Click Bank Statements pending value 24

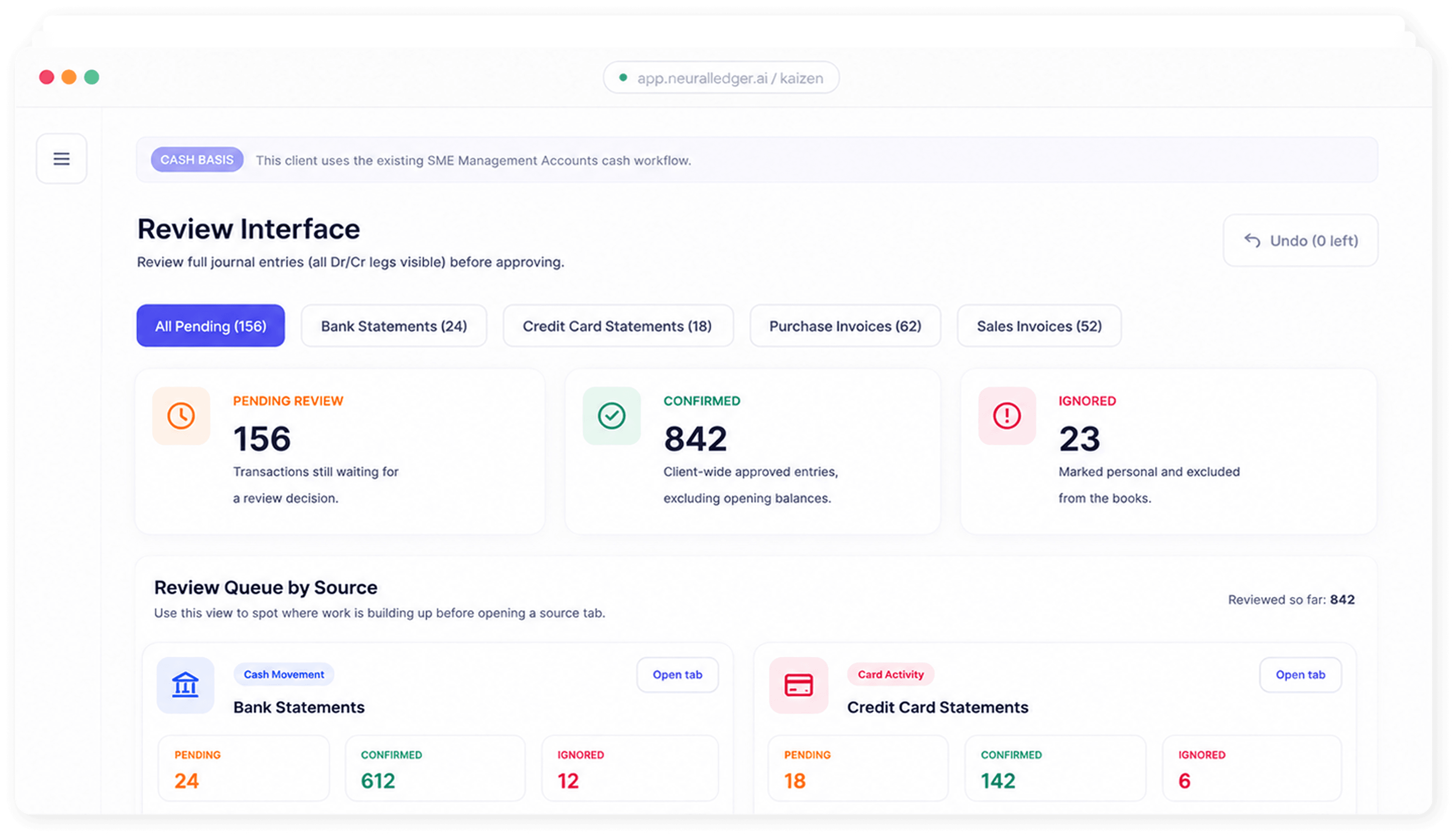[187, 781]
